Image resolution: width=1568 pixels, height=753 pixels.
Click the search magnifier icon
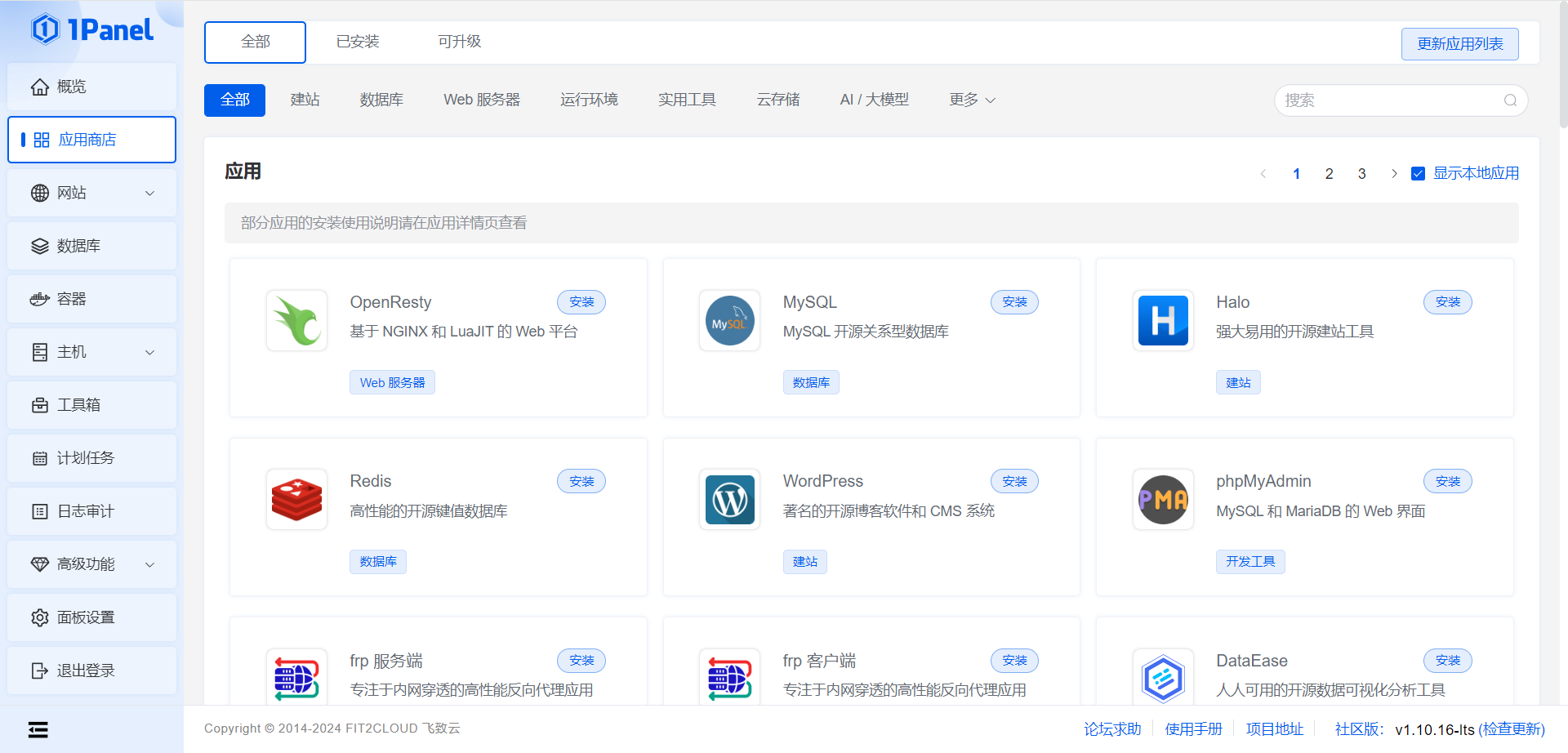coord(1510,100)
